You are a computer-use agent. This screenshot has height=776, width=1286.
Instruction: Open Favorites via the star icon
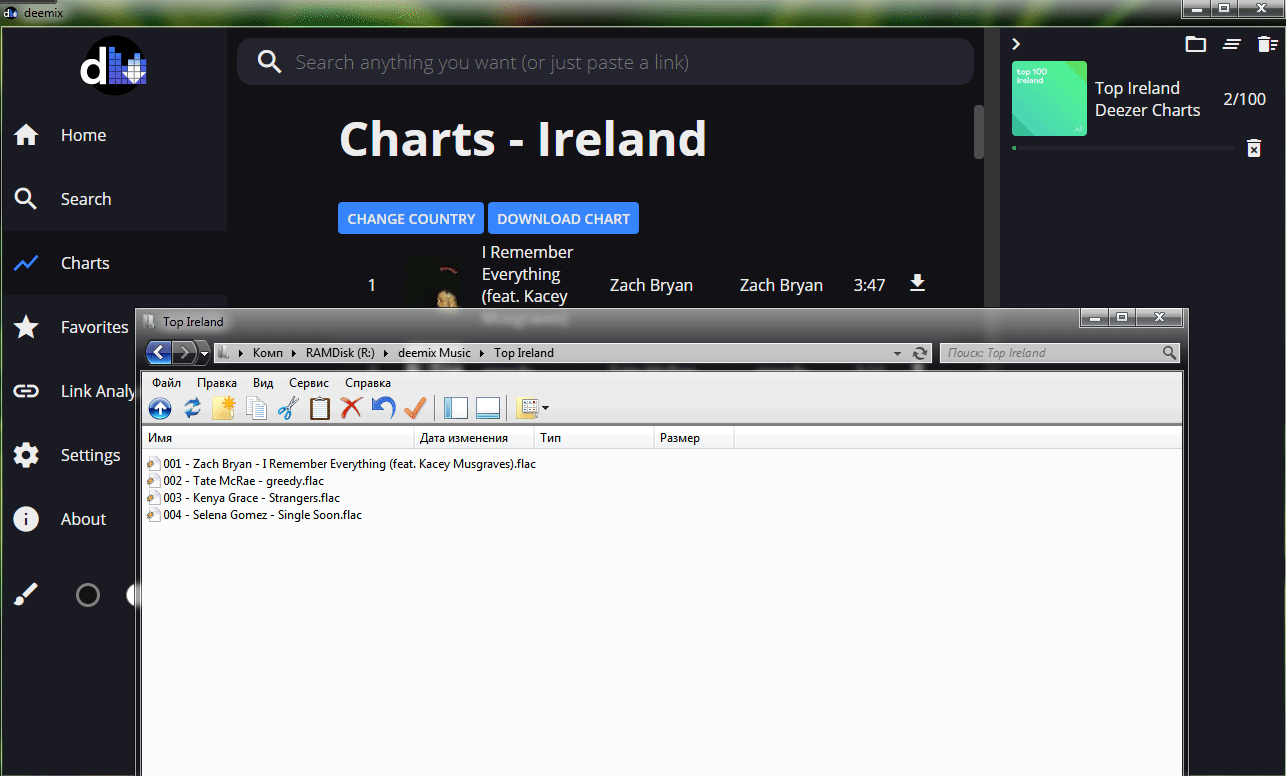(x=26, y=327)
